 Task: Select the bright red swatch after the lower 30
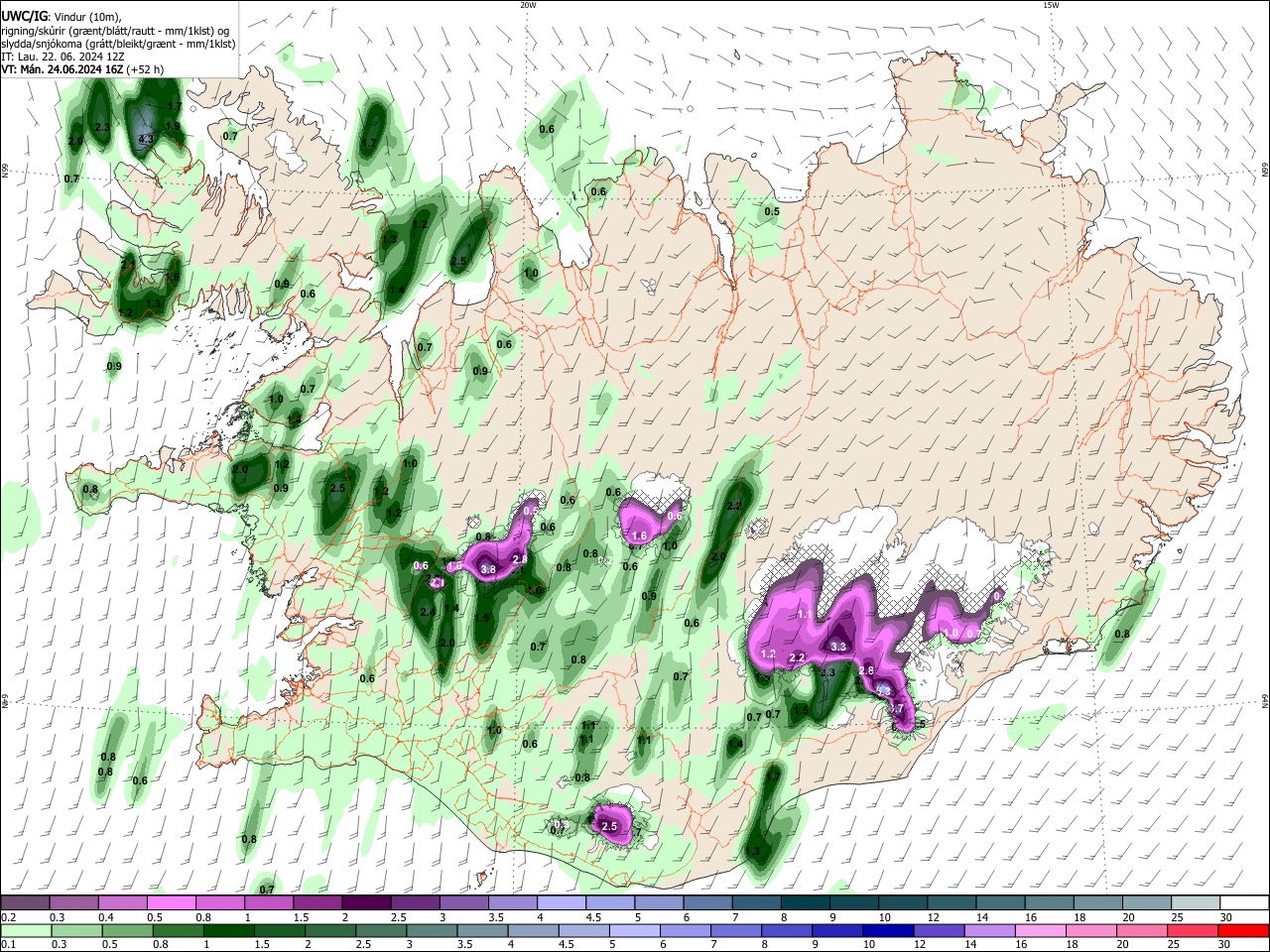coord(1244,930)
